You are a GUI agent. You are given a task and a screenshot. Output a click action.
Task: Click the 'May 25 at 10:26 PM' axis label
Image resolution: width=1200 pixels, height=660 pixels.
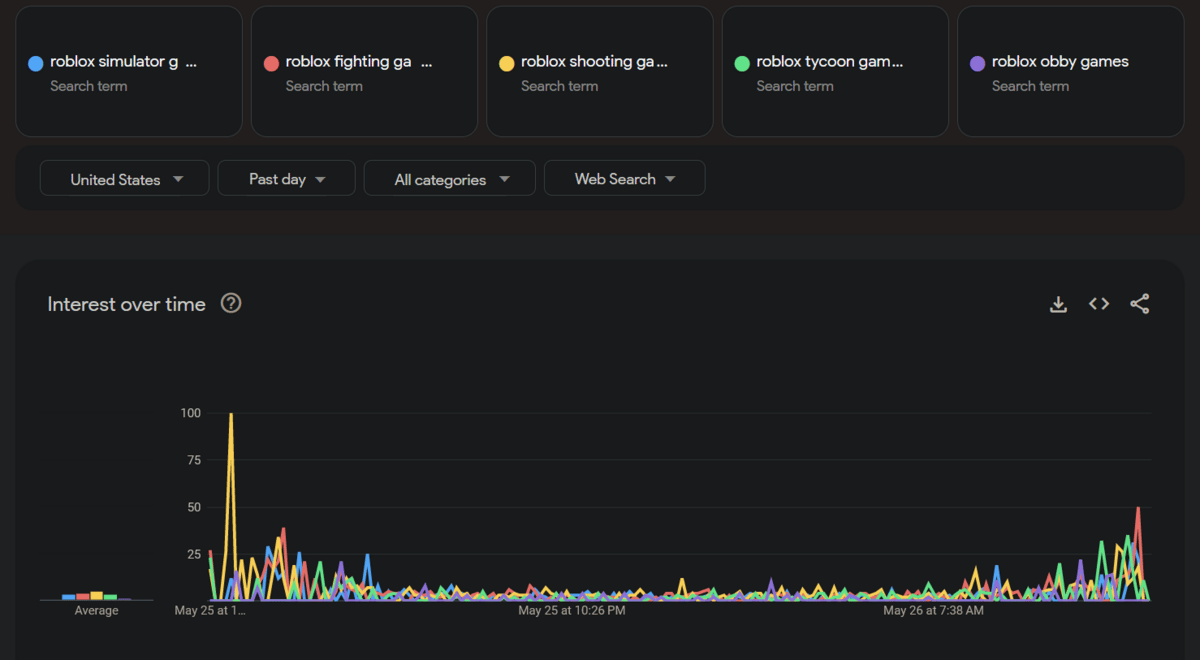click(x=572, y=610)
